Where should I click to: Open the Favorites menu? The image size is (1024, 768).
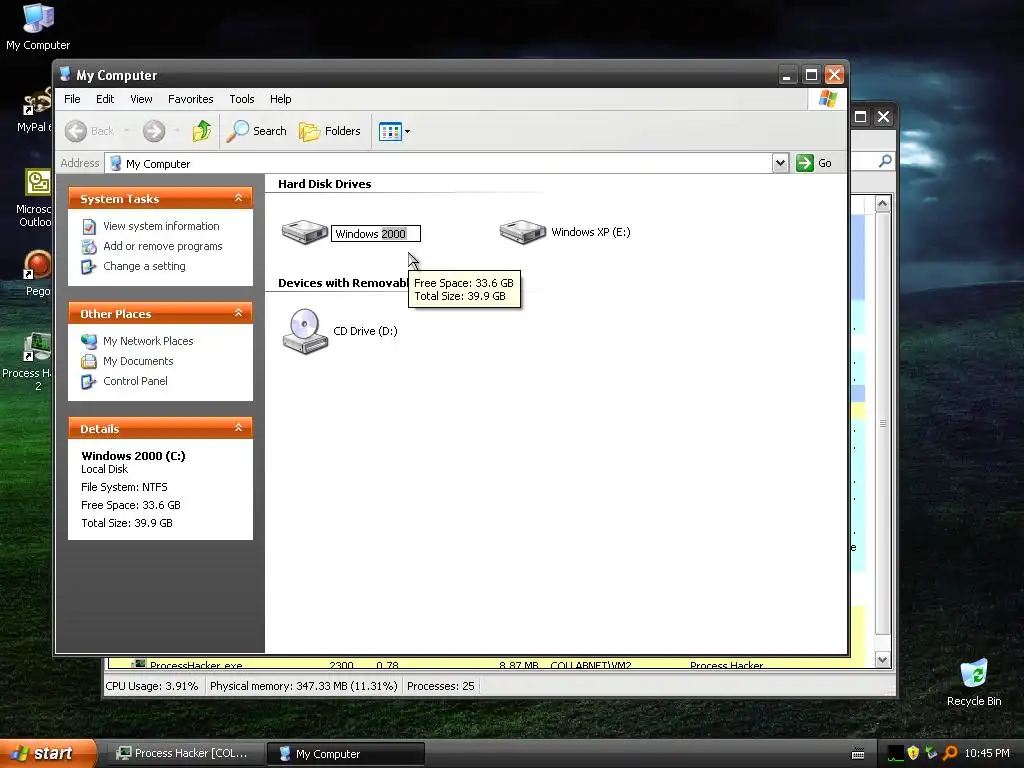(x=191, y=99)
